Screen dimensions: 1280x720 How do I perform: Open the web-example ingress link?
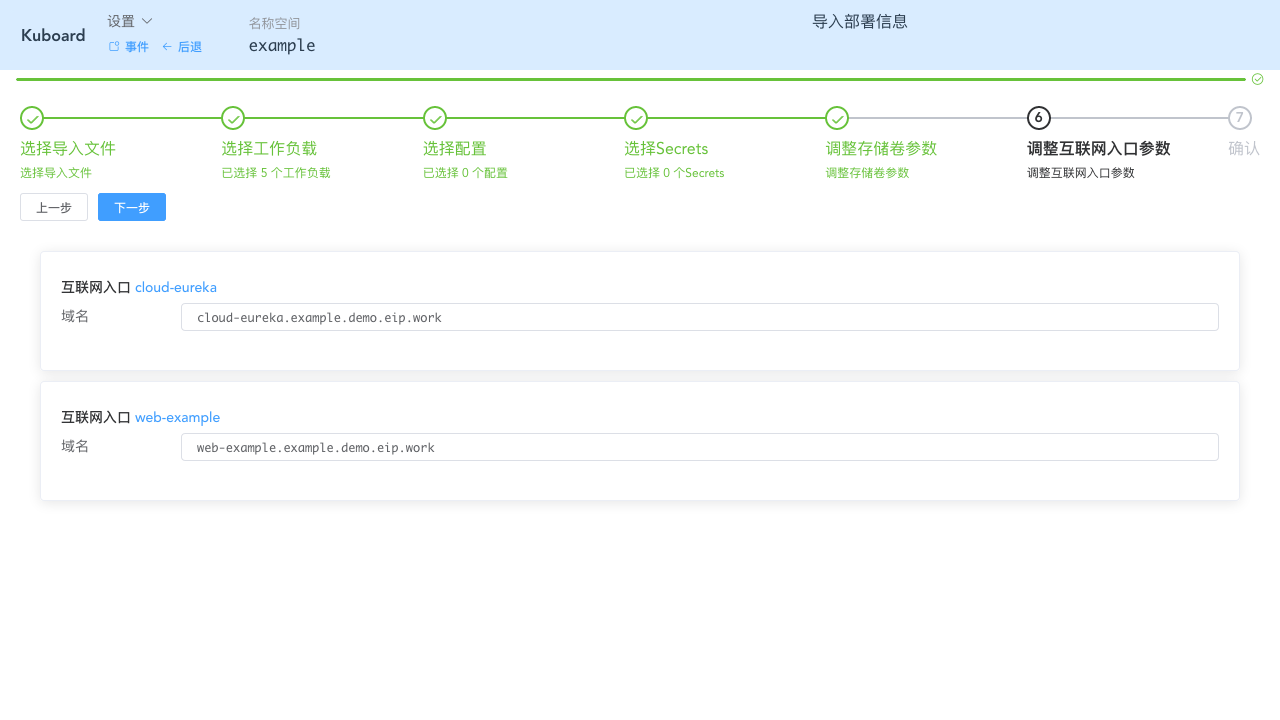177,417
